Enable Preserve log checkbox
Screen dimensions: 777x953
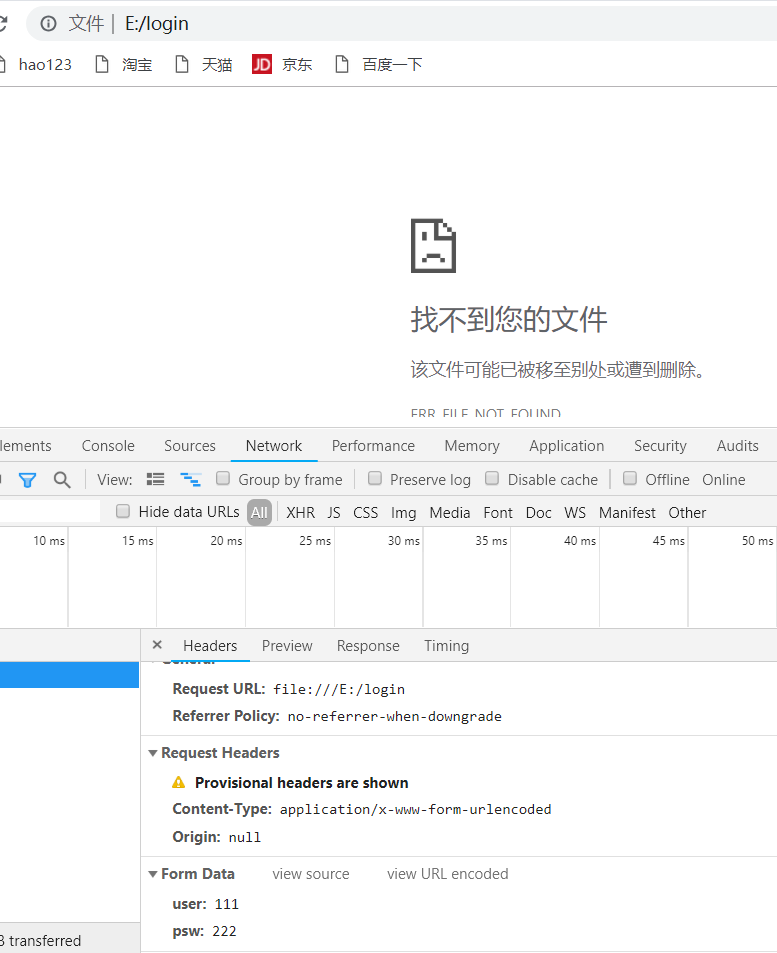point(375,478)
